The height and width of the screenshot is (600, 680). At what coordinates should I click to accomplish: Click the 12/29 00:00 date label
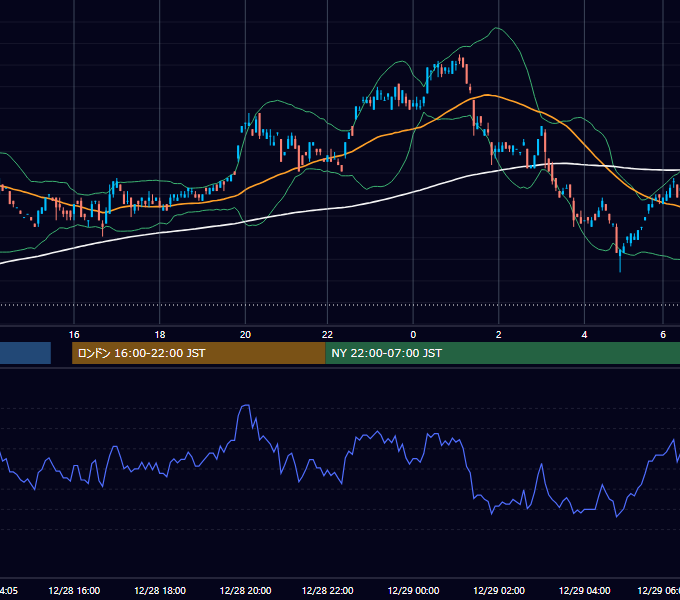tap(413, 590)
